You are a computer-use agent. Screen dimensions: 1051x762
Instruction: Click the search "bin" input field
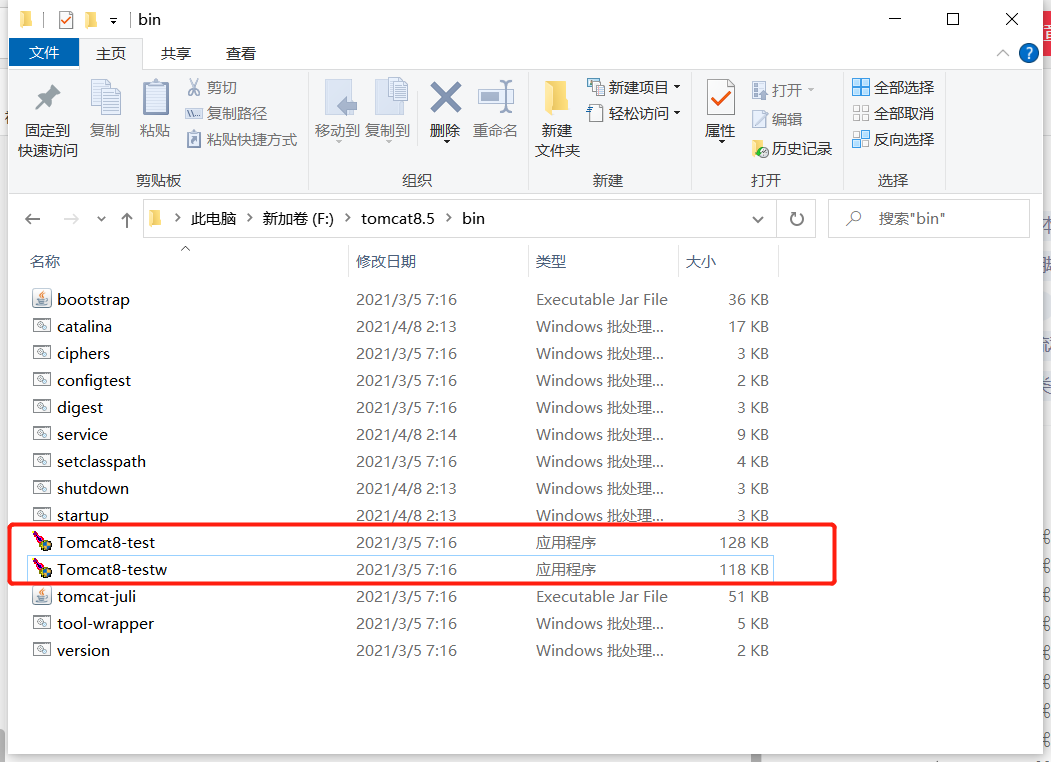[x=928, y=218]
